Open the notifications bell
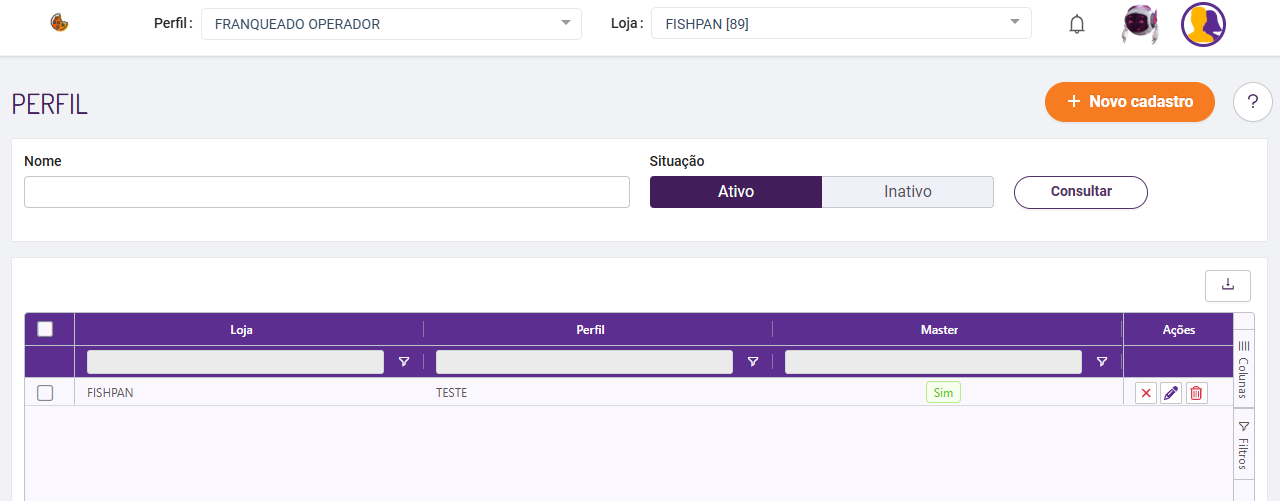Image resolution: width=1280 pixels, height=501 pixels. pos(1077,24)
